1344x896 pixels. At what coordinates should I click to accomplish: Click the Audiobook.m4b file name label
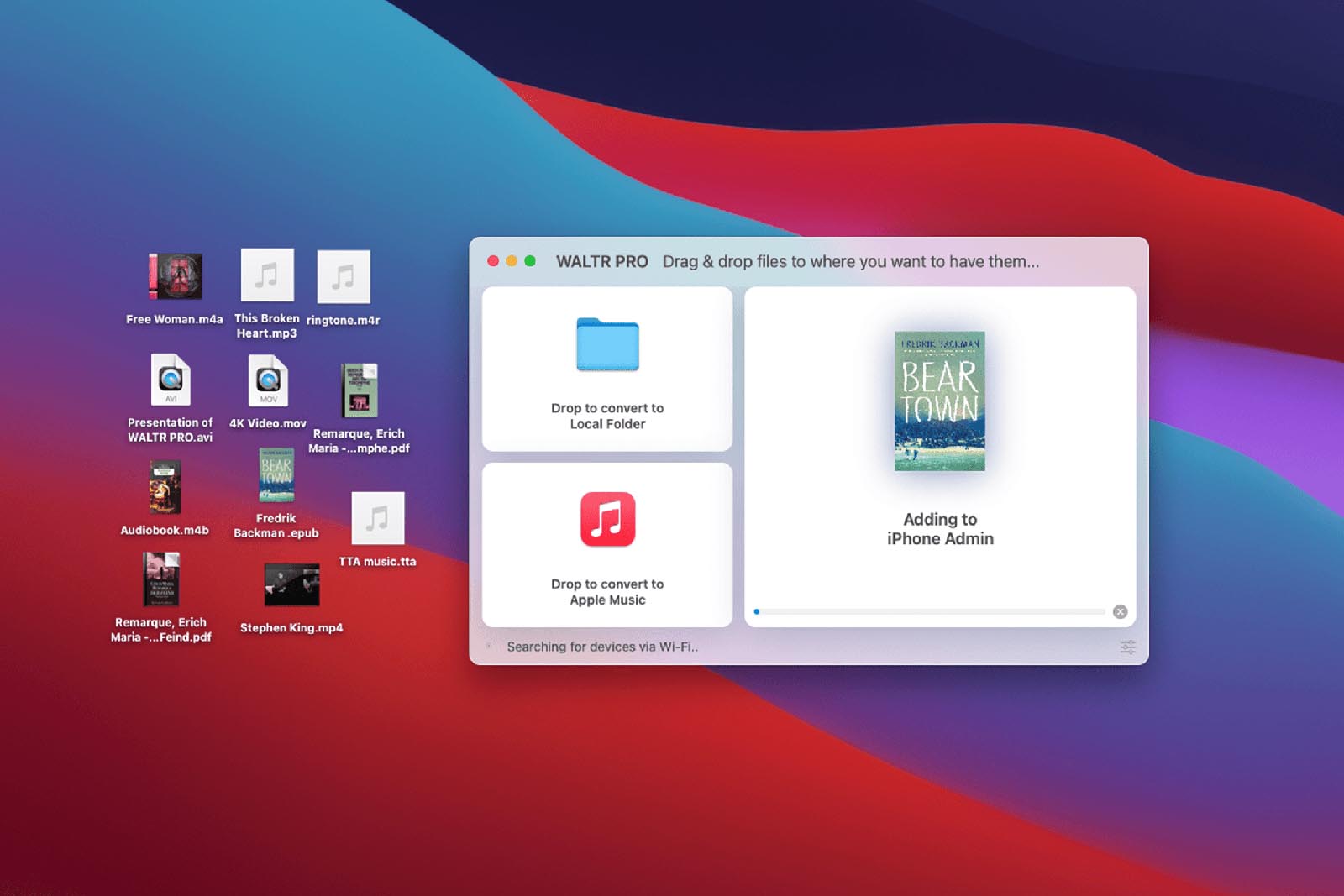(165, 530)
